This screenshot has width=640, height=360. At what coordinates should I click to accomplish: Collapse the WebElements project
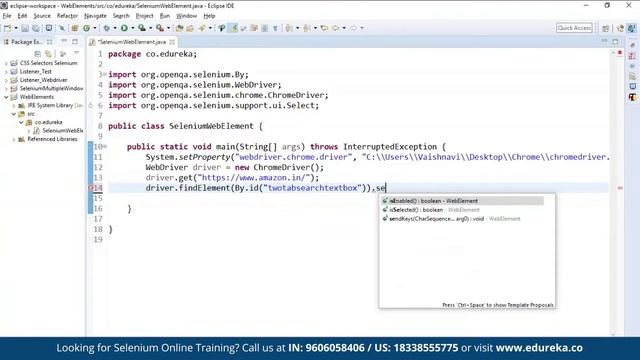6,97
